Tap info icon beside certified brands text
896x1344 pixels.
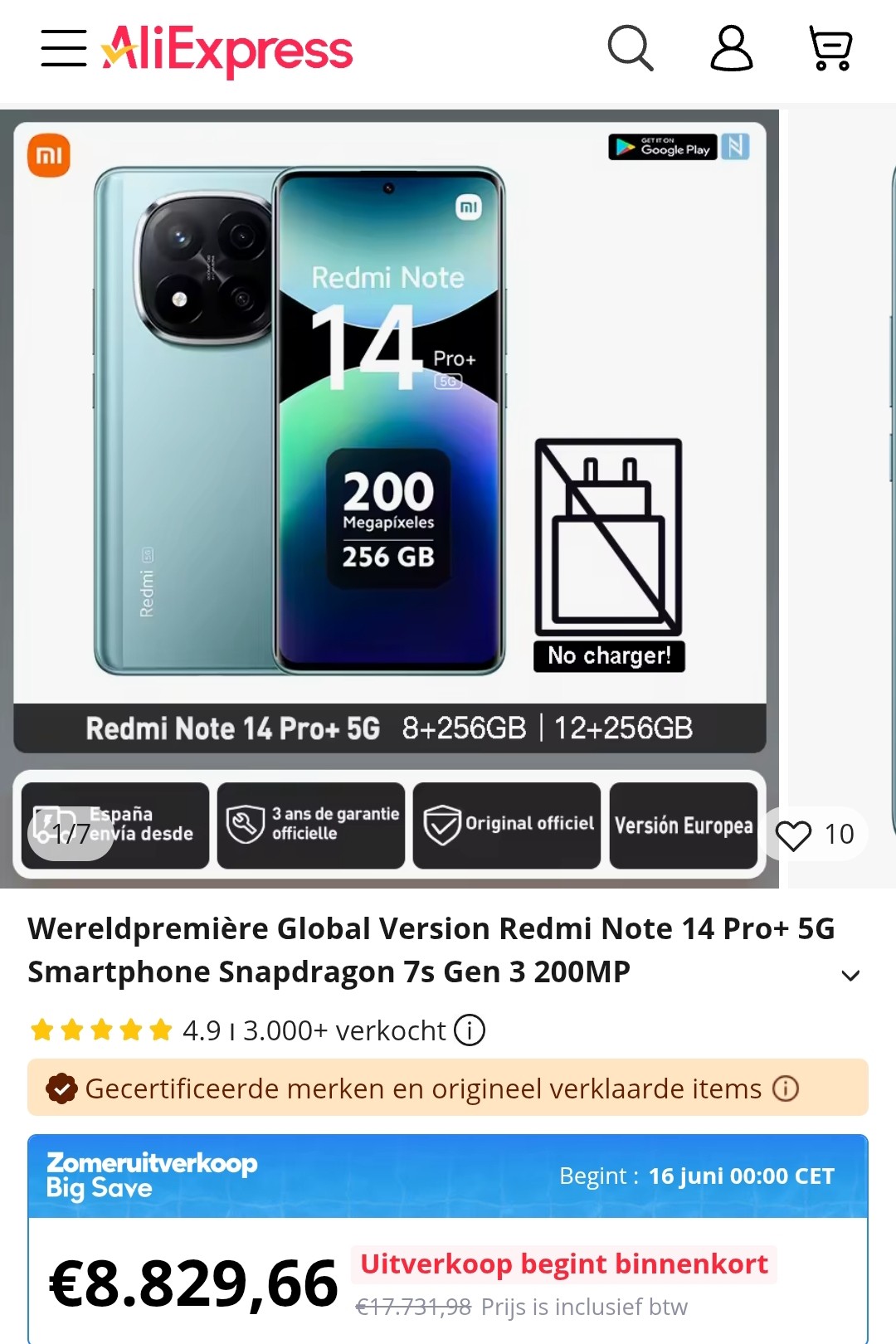(786, 1088)
